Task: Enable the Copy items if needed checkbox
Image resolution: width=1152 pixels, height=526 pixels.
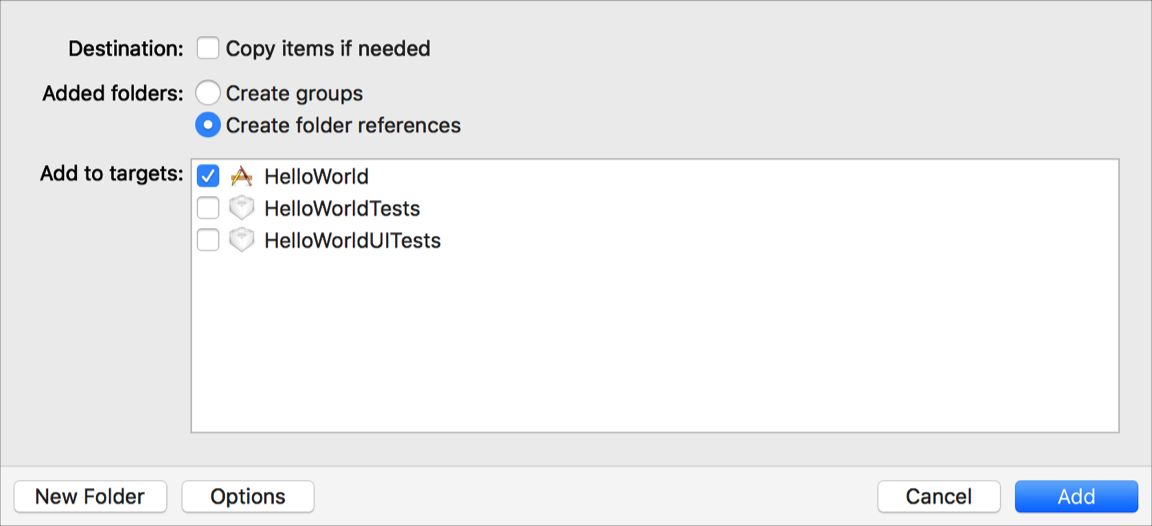Action: 208,48
